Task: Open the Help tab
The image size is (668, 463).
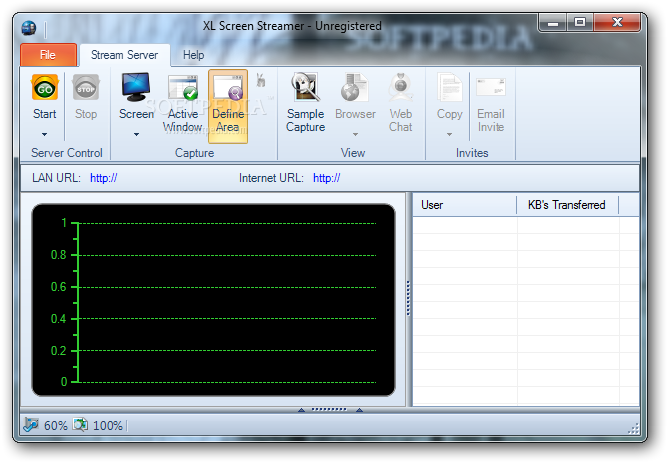Action: 193,55
